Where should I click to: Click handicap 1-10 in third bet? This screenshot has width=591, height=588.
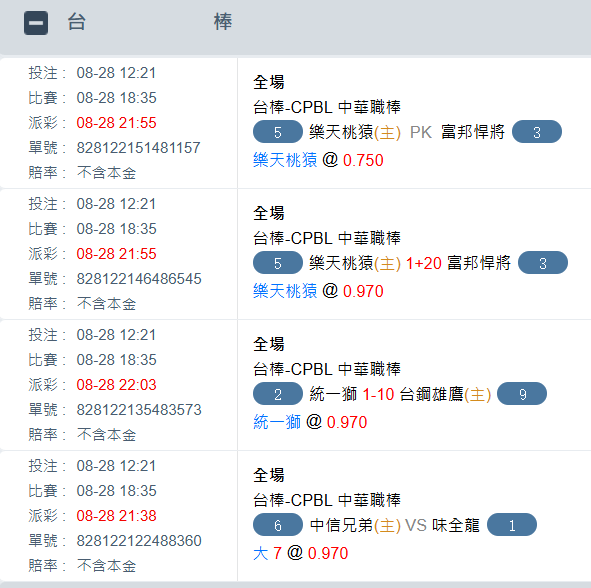tap(378, 395)
